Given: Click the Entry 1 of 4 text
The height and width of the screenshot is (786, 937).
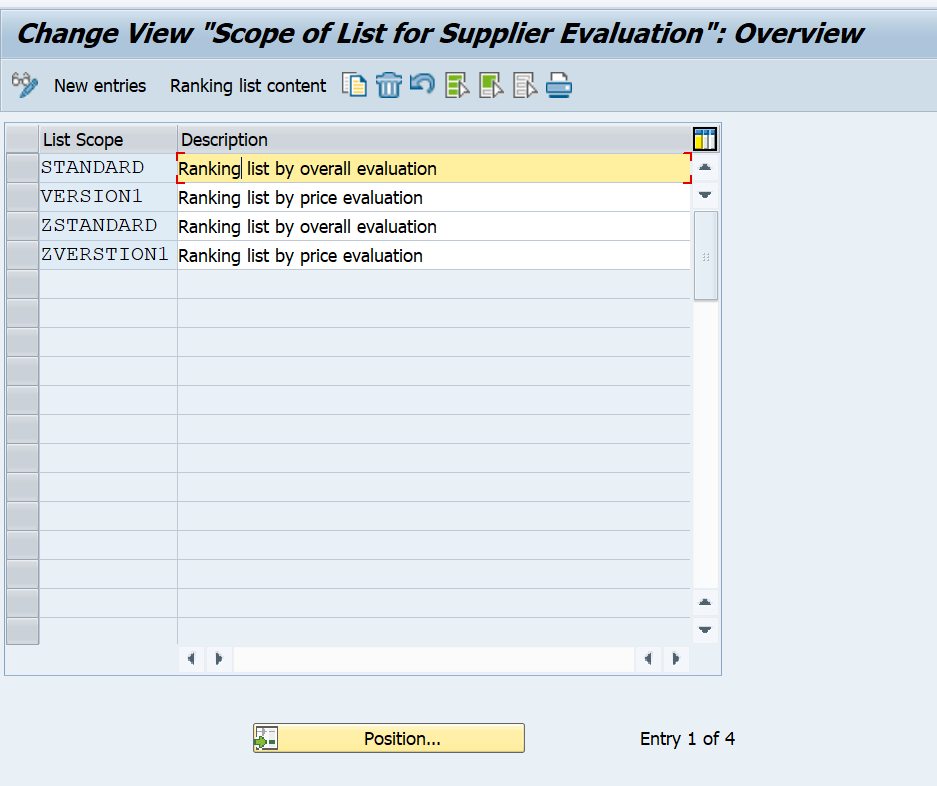Looking at the screenshot, I should coord(687,739).
